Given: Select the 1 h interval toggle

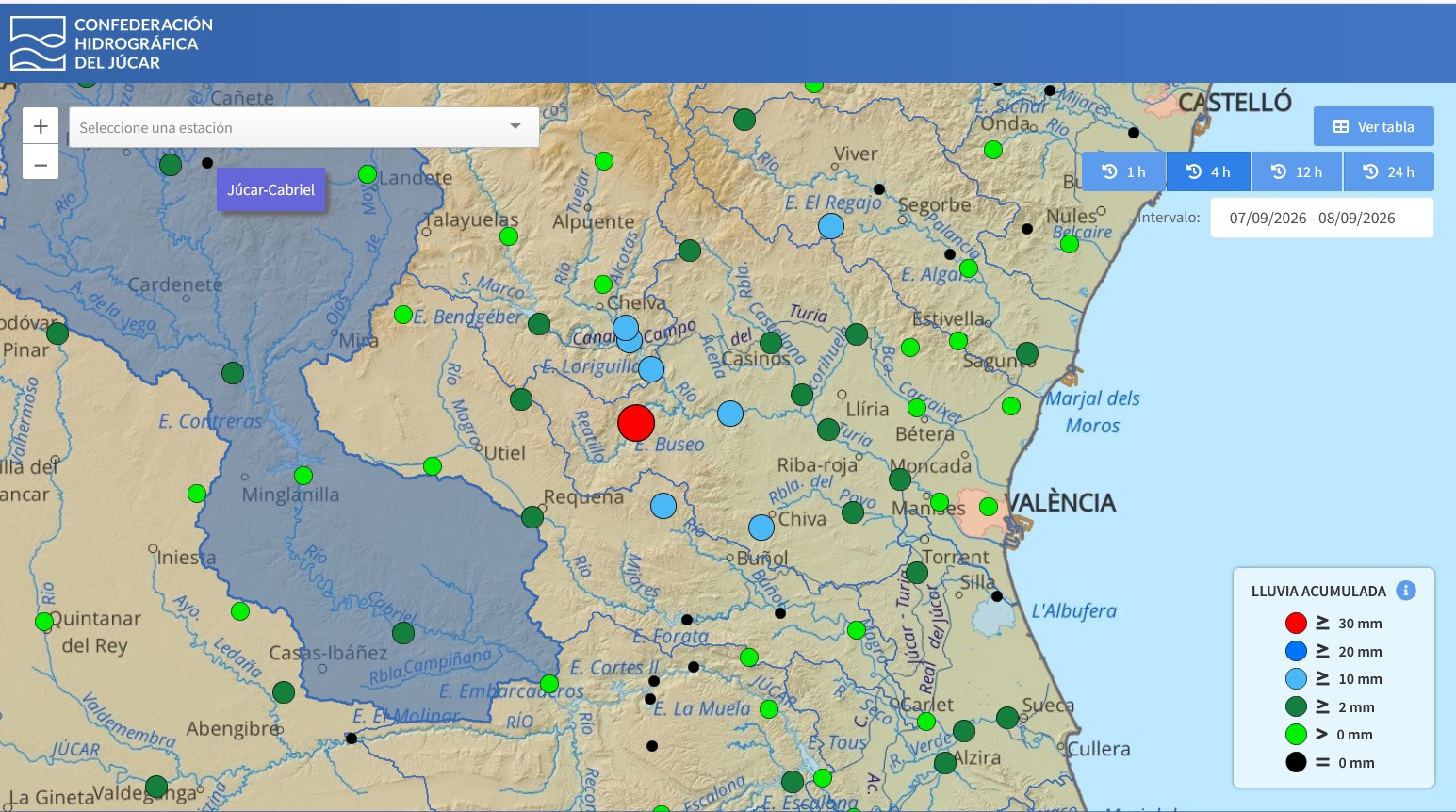Looking at the screenshot, I should click(1123, 171).
